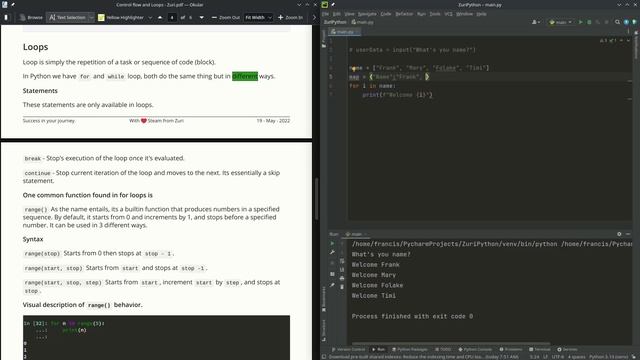Run the main configuration with green play icon
The height and width of the screenshot is (360, 640).
coord(580,22)
